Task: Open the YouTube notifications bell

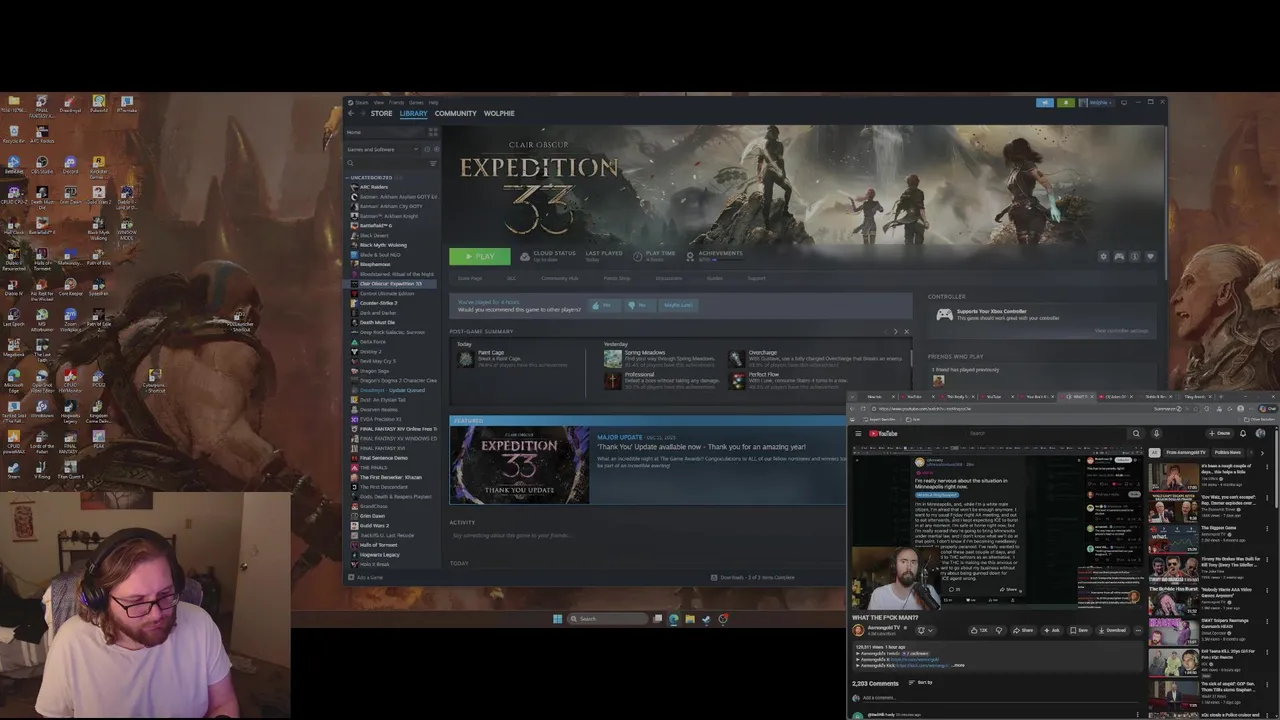Action: pos(1243,434)
